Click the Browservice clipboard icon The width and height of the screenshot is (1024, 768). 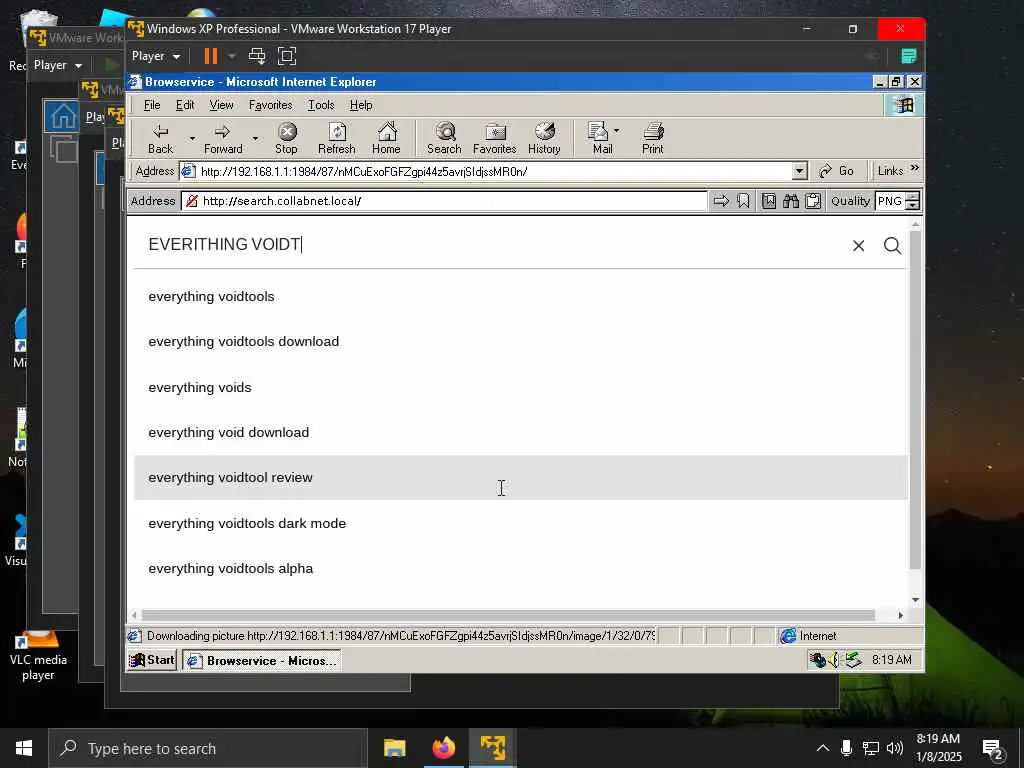[x=813, y=201]
